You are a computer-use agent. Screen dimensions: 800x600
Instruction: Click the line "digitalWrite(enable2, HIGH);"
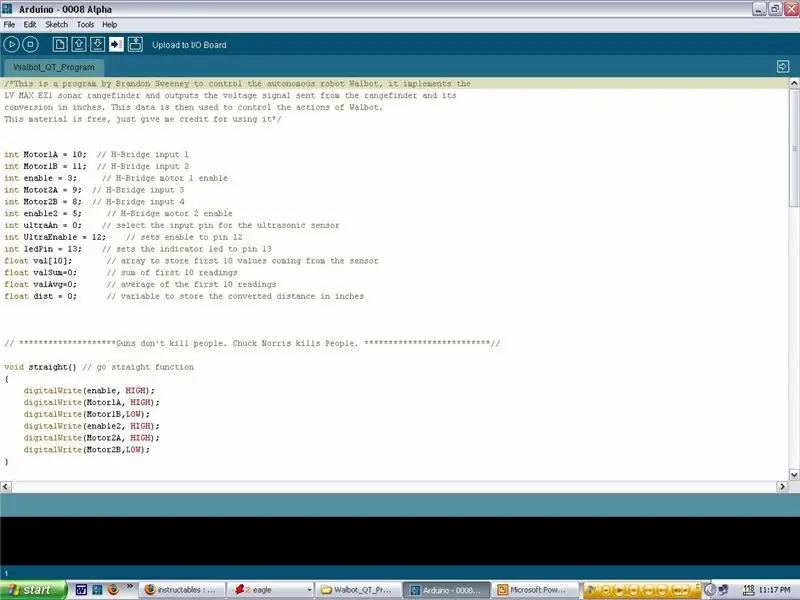(x=91, y=426)
